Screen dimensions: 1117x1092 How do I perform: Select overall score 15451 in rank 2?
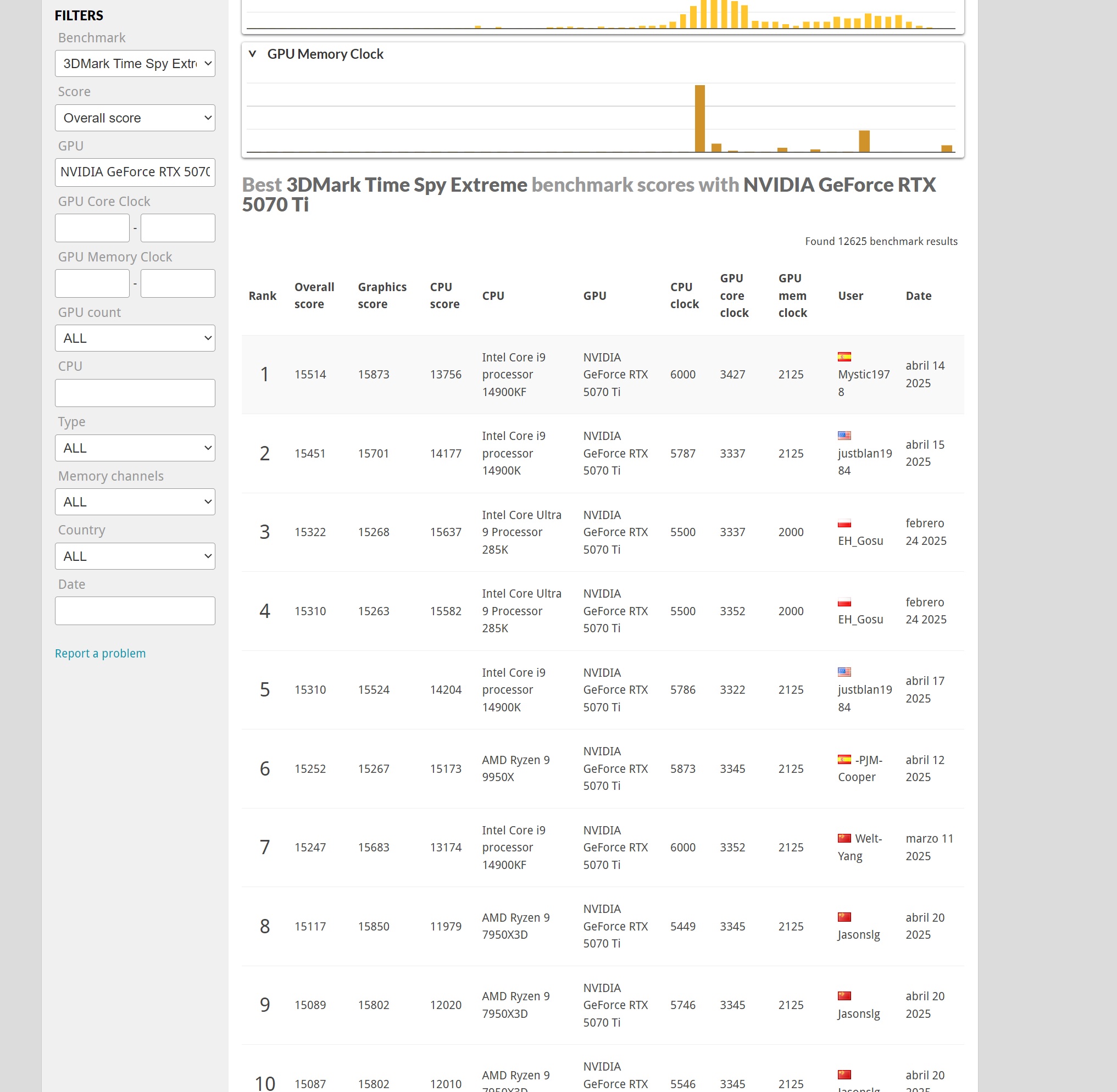pos(310,454)
